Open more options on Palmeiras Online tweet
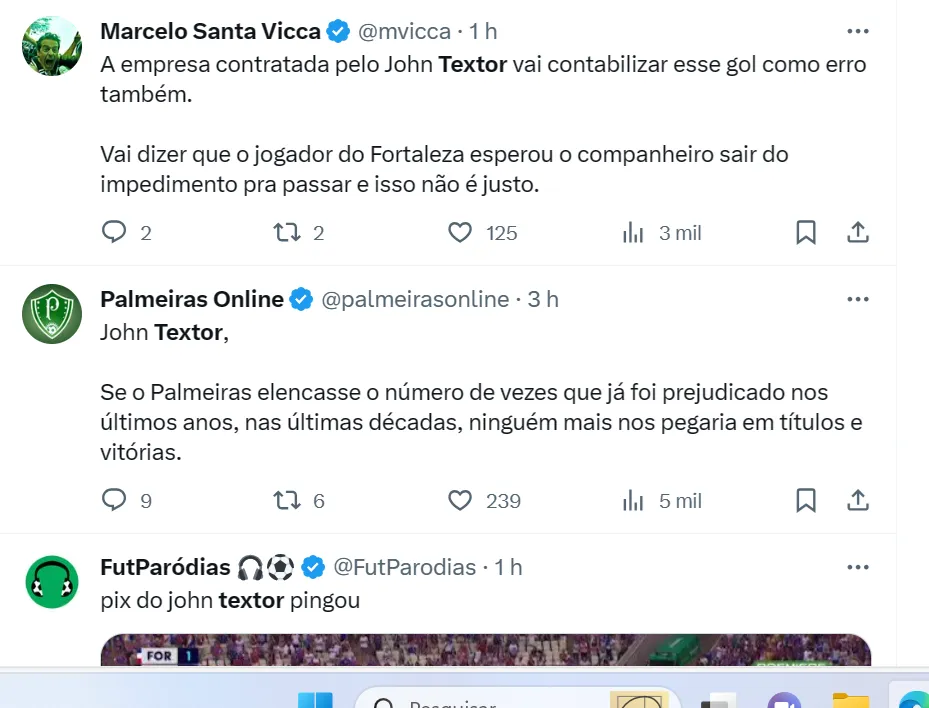Screen dimensions: 929x708 point(858,299)
